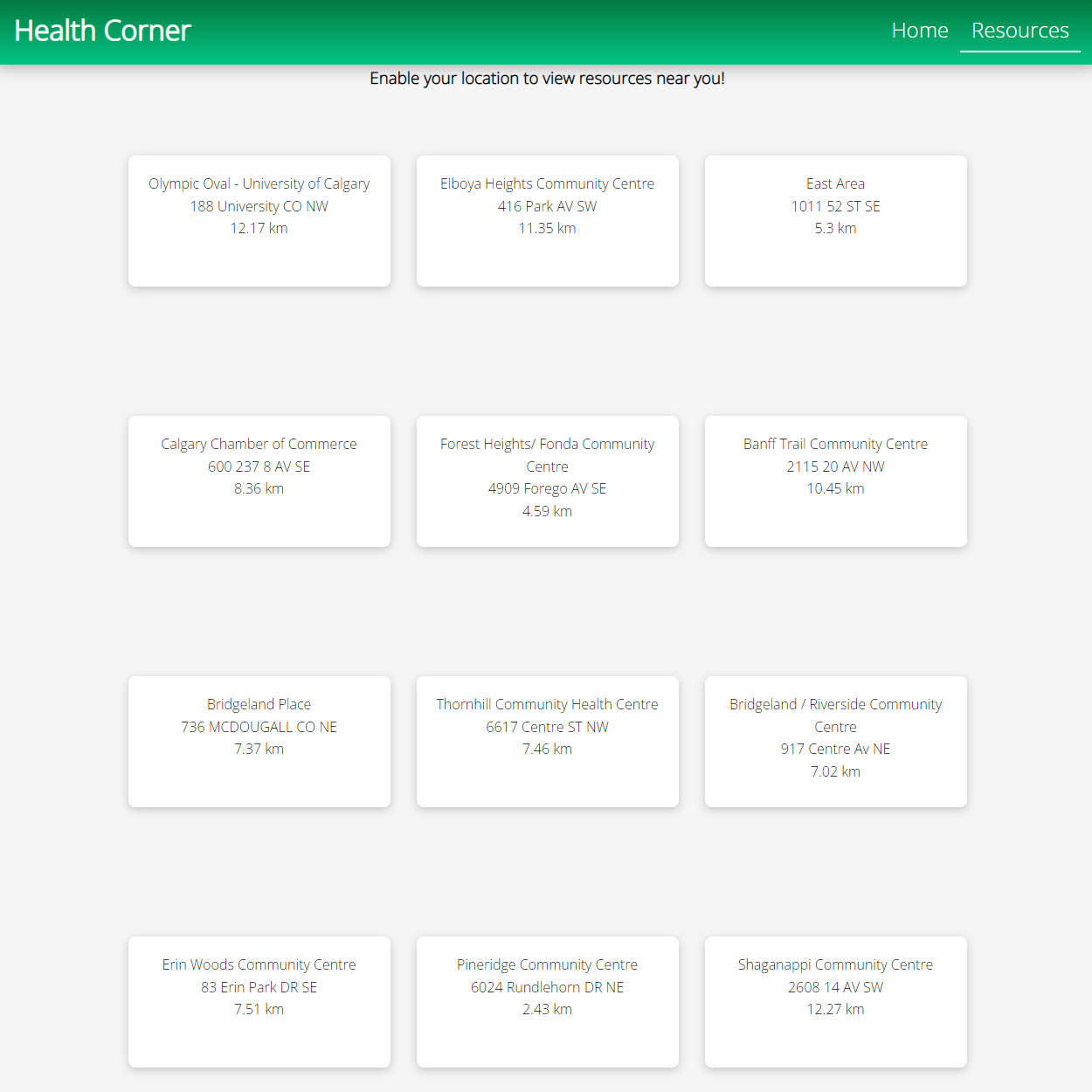Select the Thornhill Community Health Centre card
This screenshot has height=1092, width=1092.
(x=547, y=741)
